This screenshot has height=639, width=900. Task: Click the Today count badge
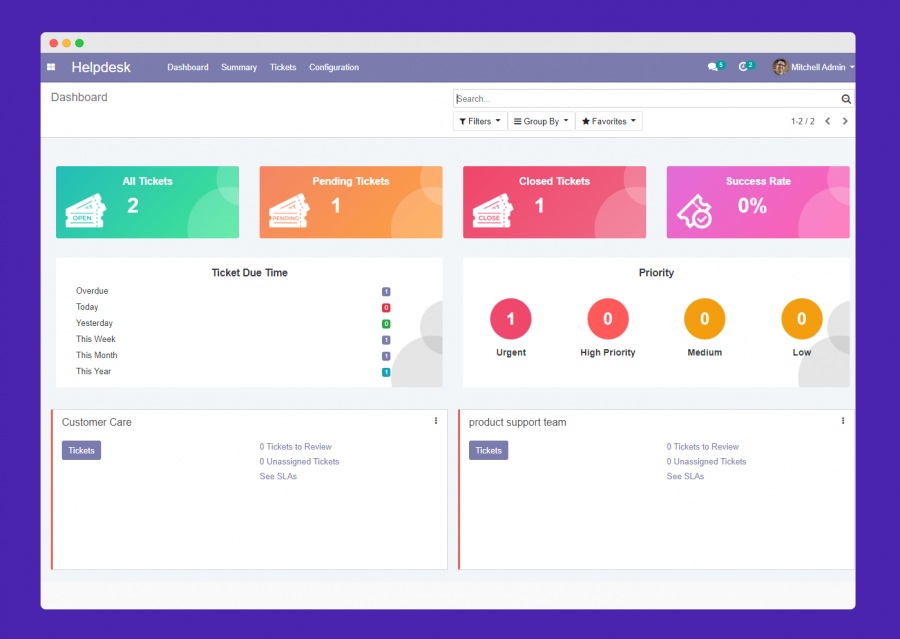coord(386,308)
